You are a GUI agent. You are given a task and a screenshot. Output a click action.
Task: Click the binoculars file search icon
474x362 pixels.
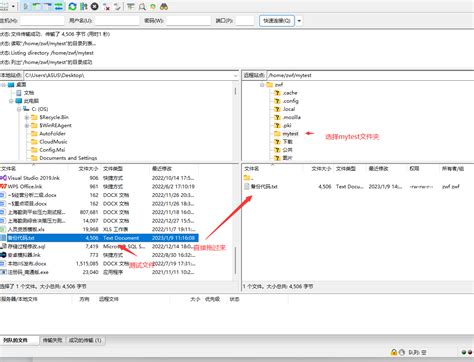click(164, 6)
